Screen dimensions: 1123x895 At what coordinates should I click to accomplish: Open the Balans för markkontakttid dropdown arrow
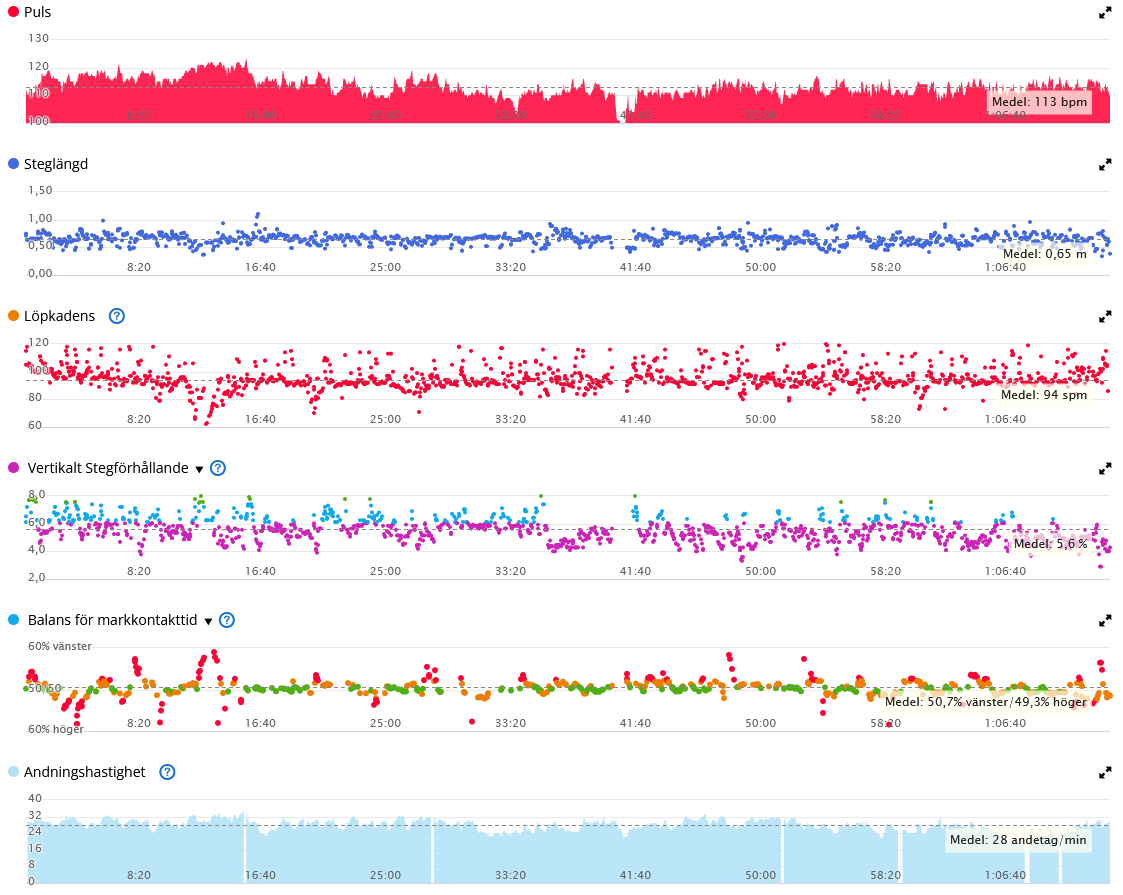point(208,621)
